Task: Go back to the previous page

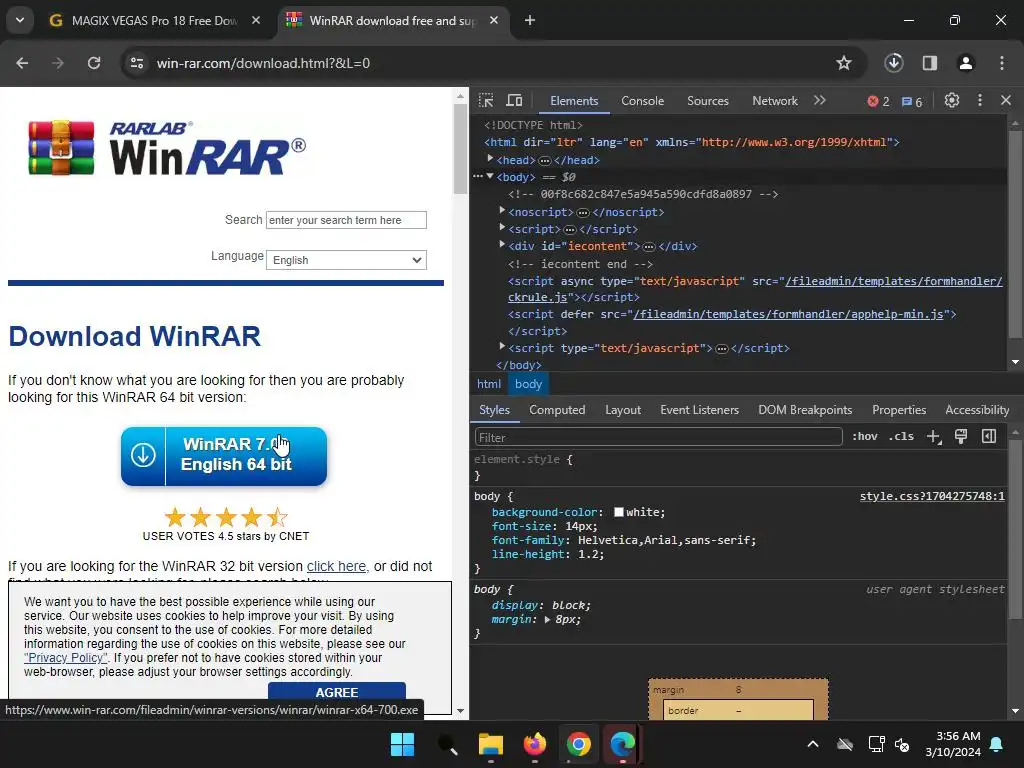Action: pyautogui.click(x=22, y=63)
